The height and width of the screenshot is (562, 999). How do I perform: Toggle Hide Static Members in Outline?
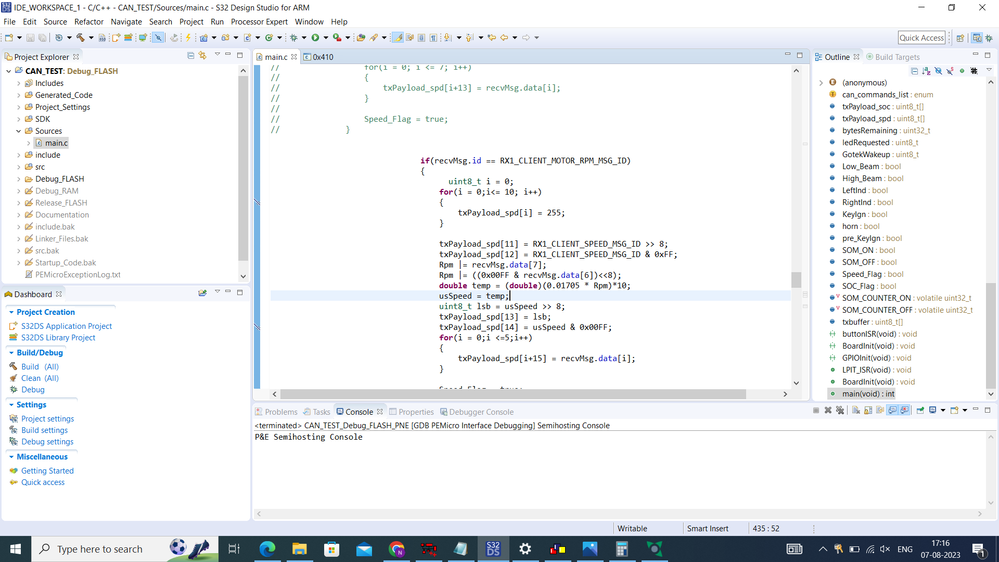point(950,71)
